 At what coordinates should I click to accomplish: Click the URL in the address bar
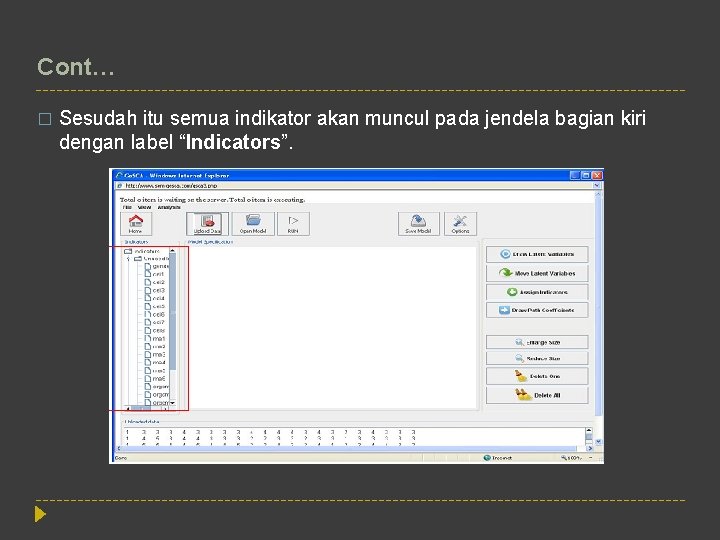click(171, 186)
